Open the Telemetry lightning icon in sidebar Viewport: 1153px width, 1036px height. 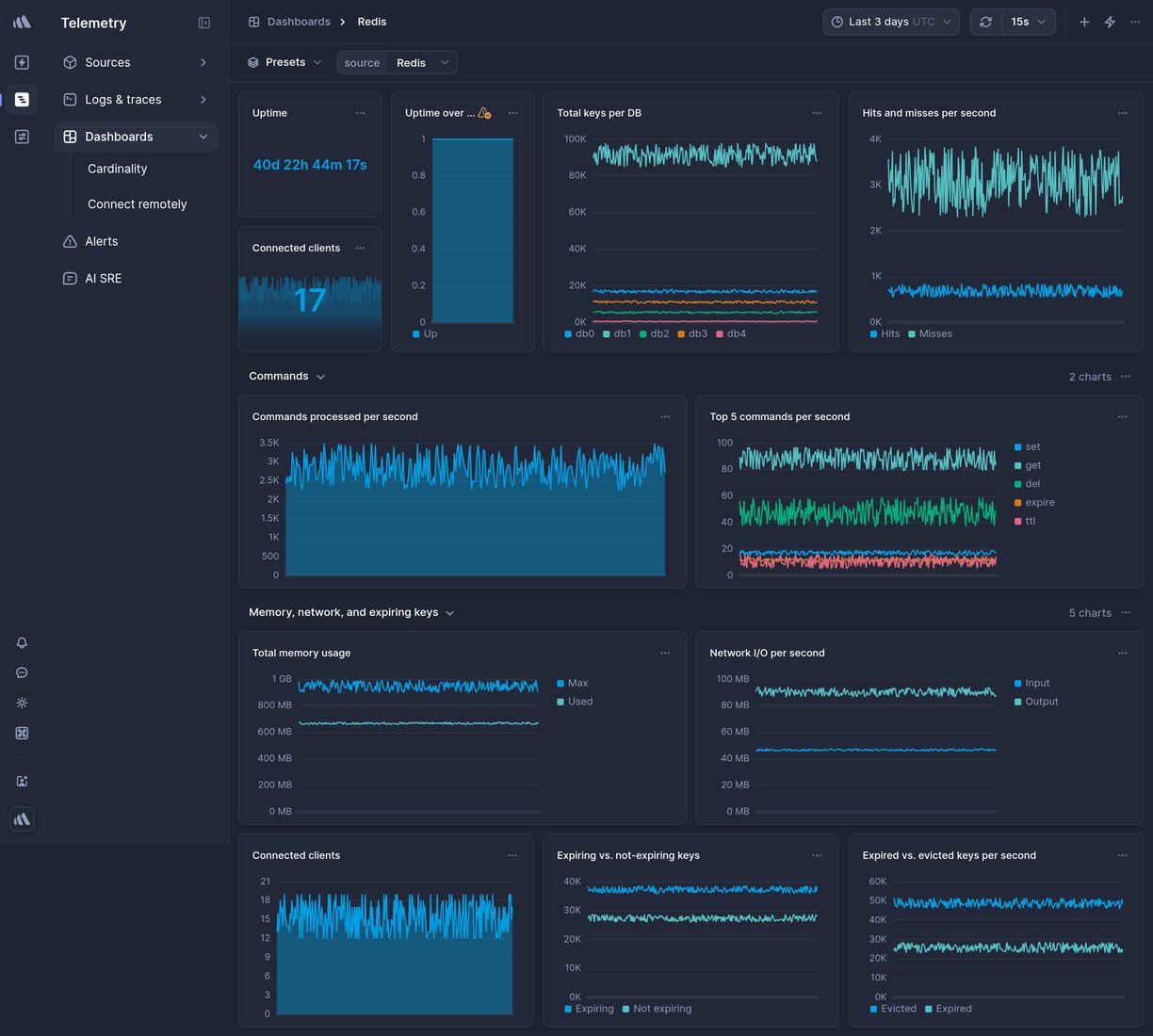(x=22, y=62)
